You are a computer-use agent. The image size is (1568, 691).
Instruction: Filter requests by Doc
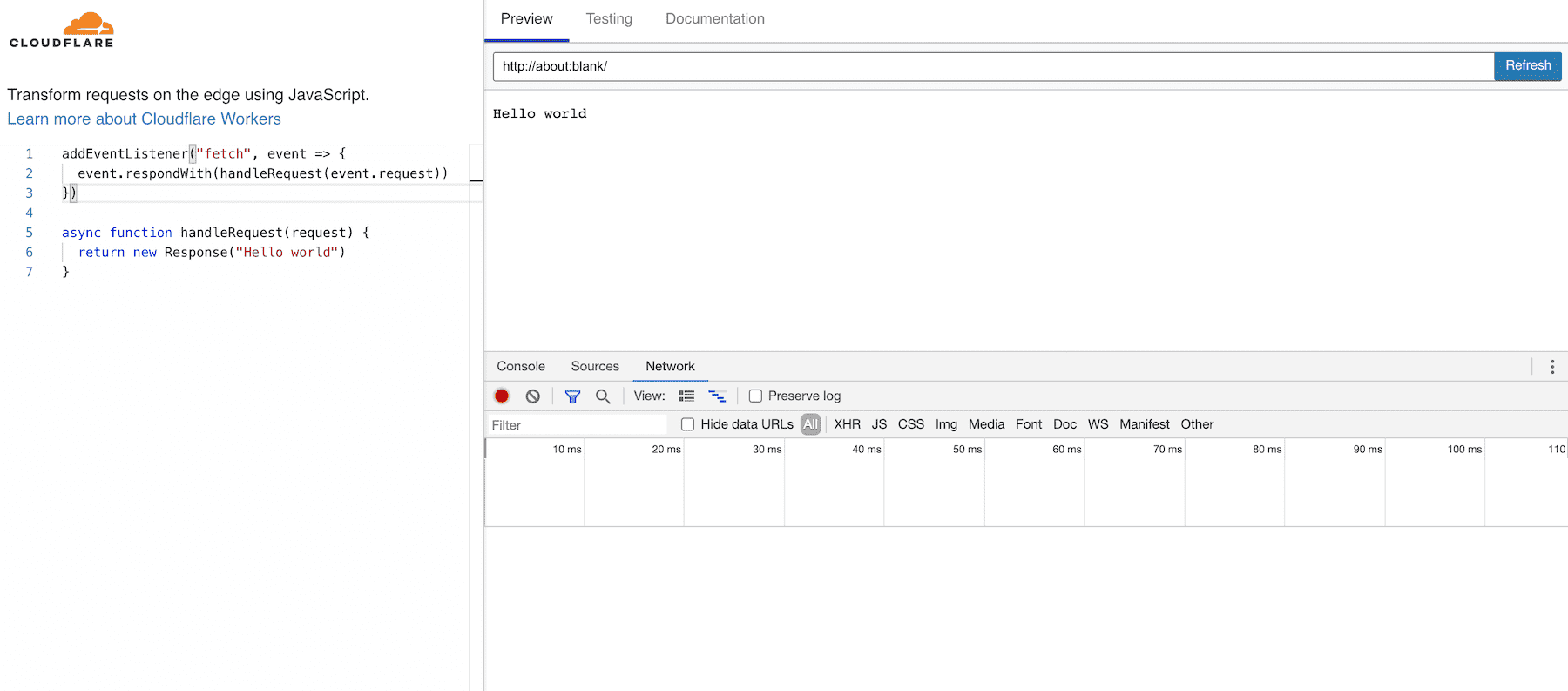tap(1064, 424)
